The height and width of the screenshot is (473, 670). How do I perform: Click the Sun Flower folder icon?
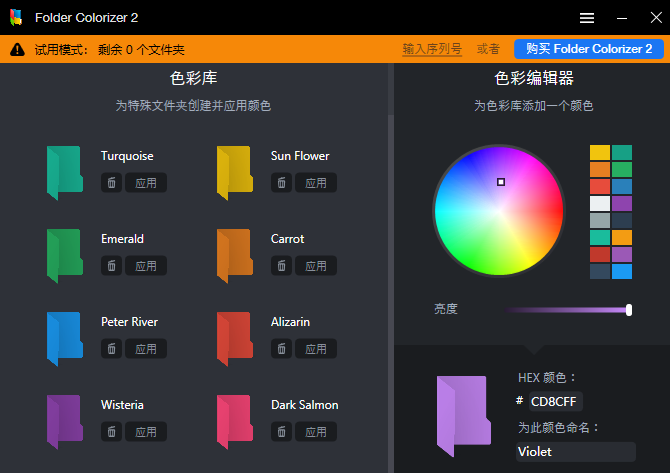click(235, 173)
